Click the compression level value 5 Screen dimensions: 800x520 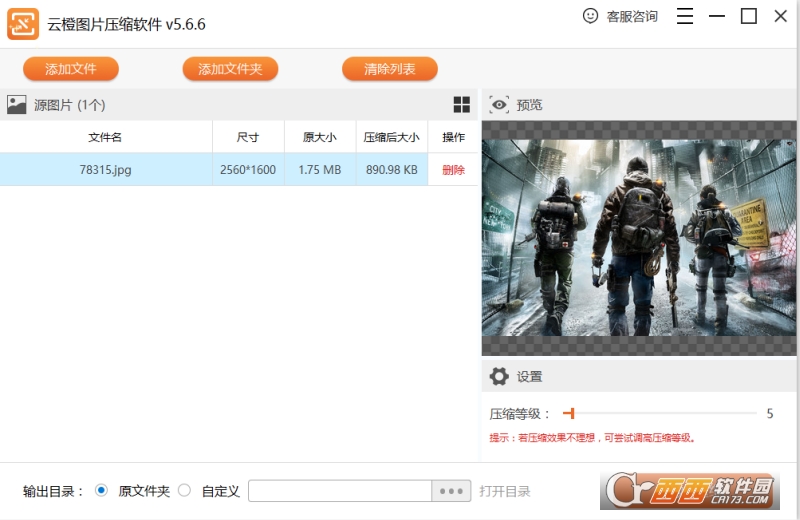coord(770,413)
